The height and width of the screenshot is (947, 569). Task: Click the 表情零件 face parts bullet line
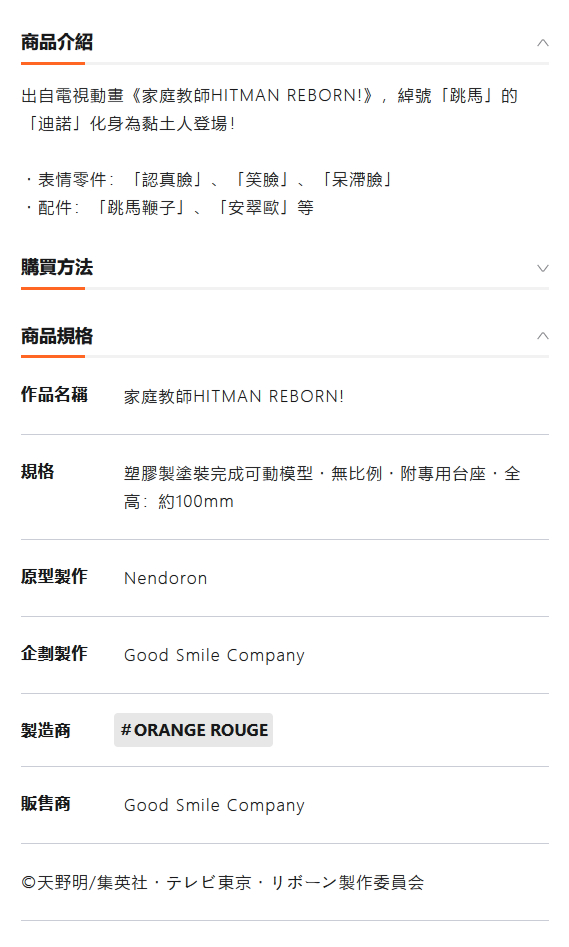point(207,179)
